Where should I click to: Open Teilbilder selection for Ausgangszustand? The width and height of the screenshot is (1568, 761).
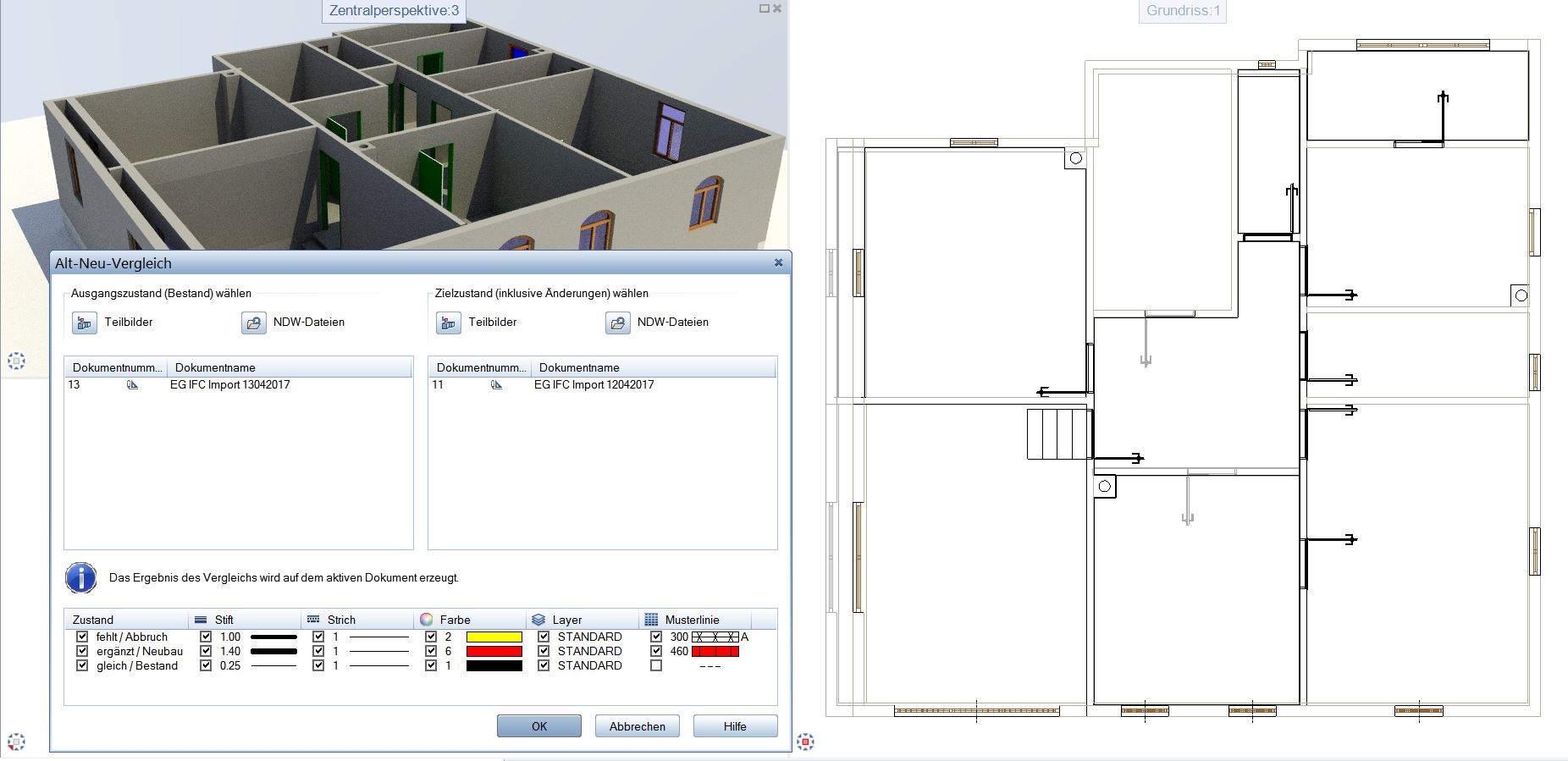(85, 323)
